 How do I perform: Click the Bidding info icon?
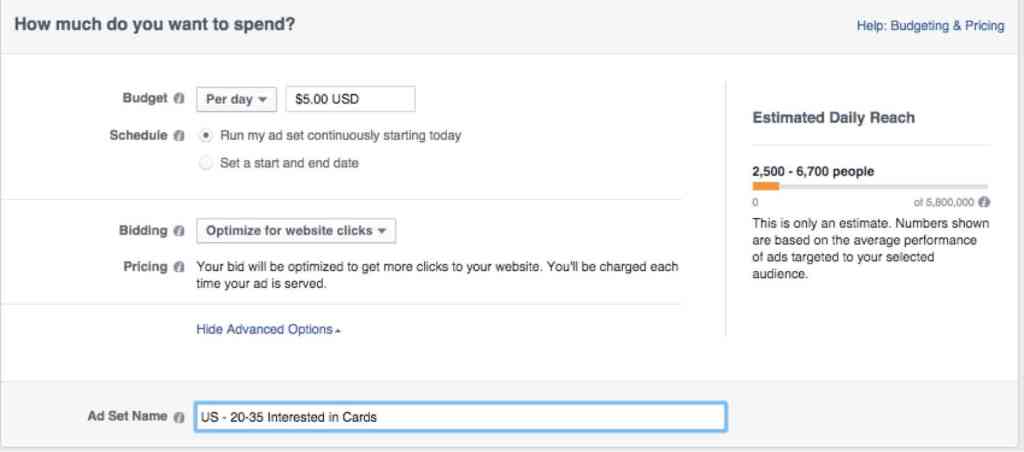[x=179, y=231]
